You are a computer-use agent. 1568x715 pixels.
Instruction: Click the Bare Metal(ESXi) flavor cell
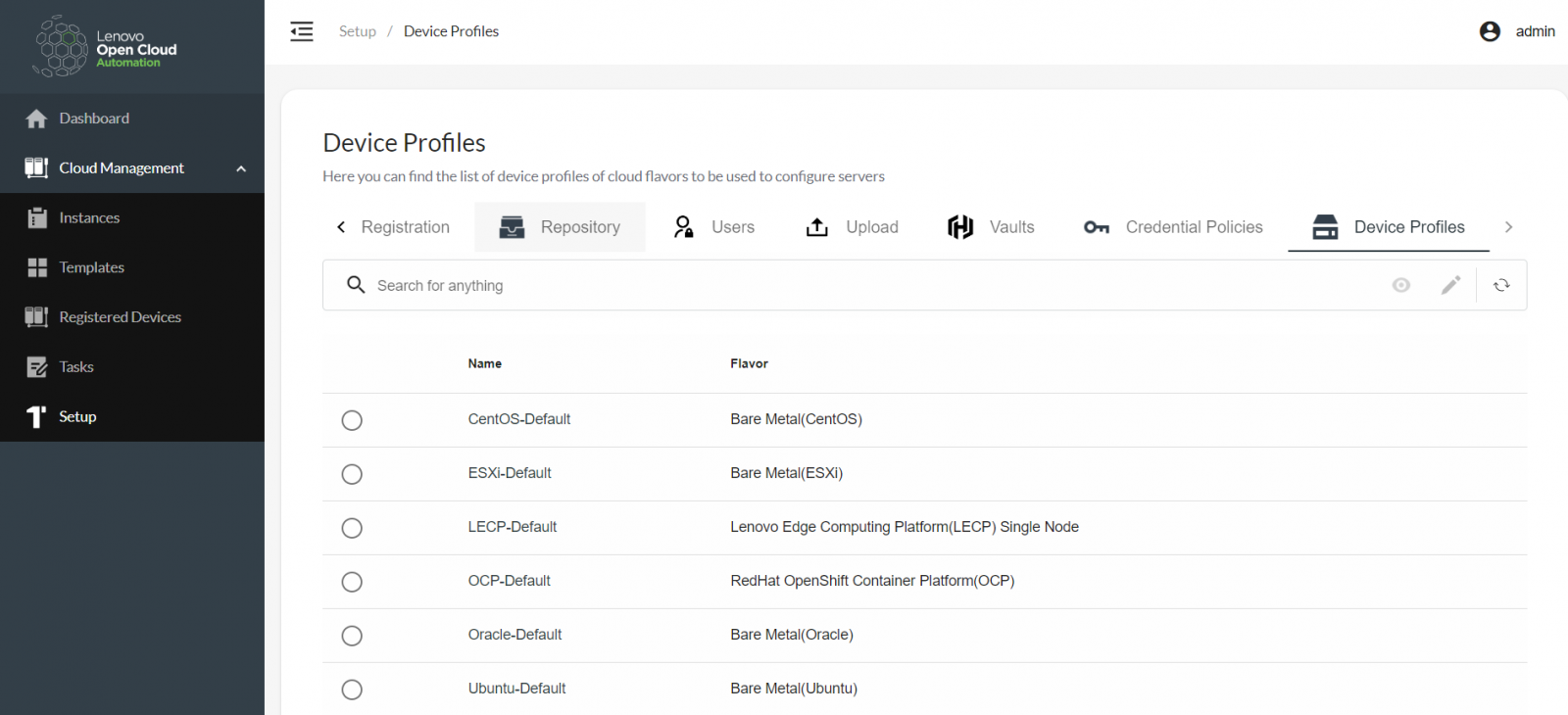tap(786, 473)
